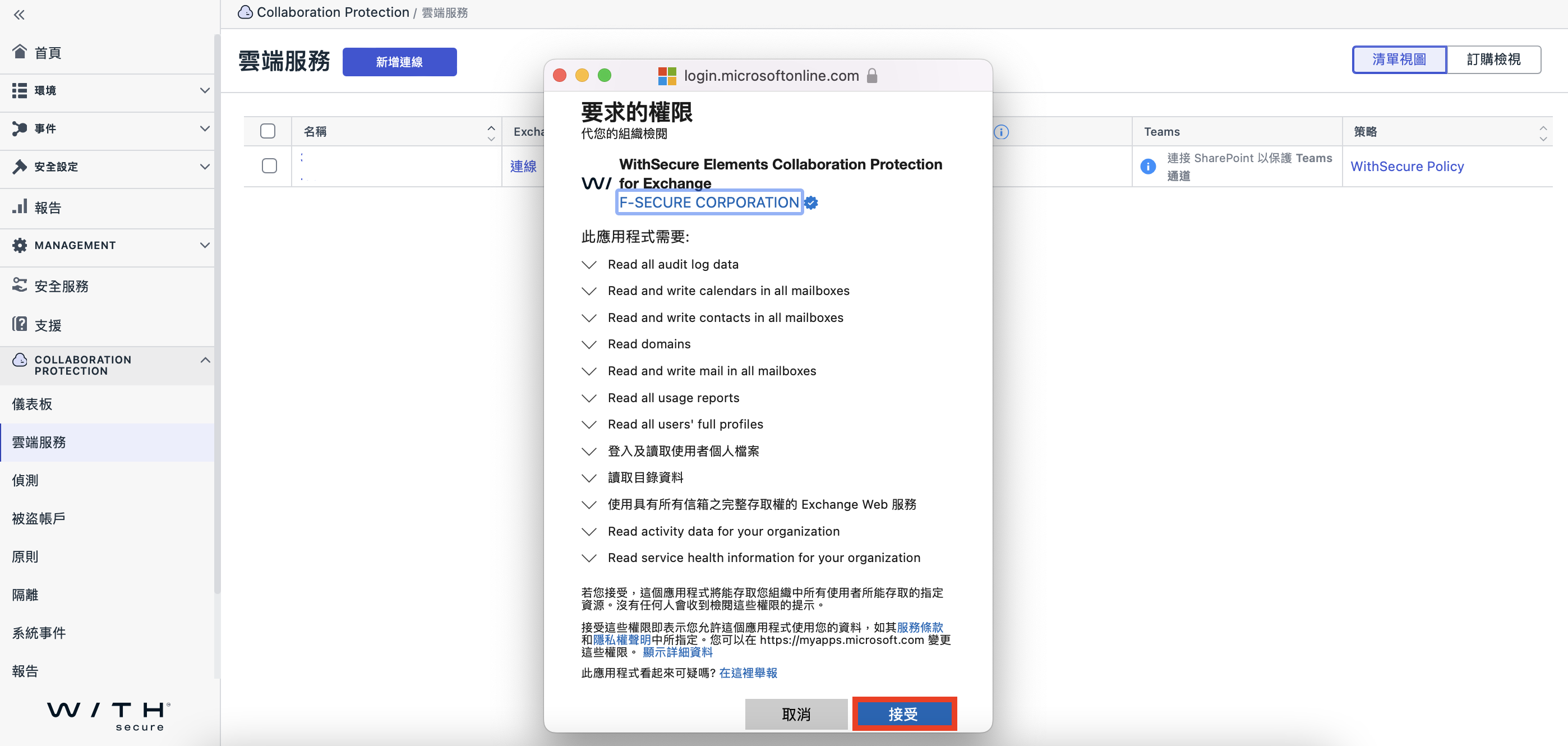Expand 'Read and write contacts in all mailboxes'

pos(589,318)
